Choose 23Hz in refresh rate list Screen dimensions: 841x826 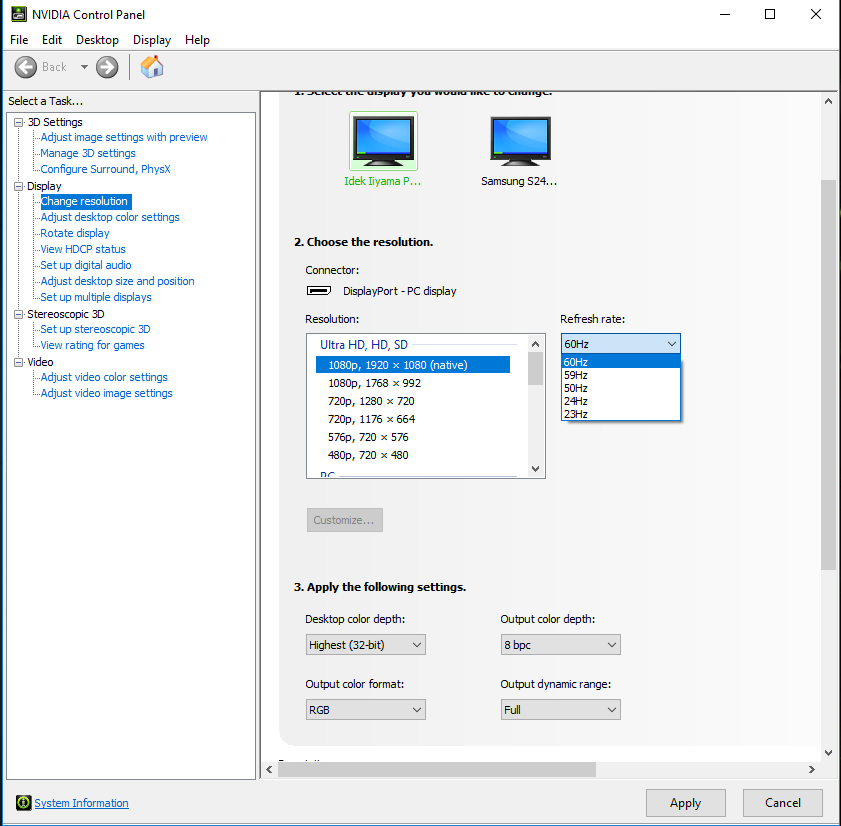[621, 414]
